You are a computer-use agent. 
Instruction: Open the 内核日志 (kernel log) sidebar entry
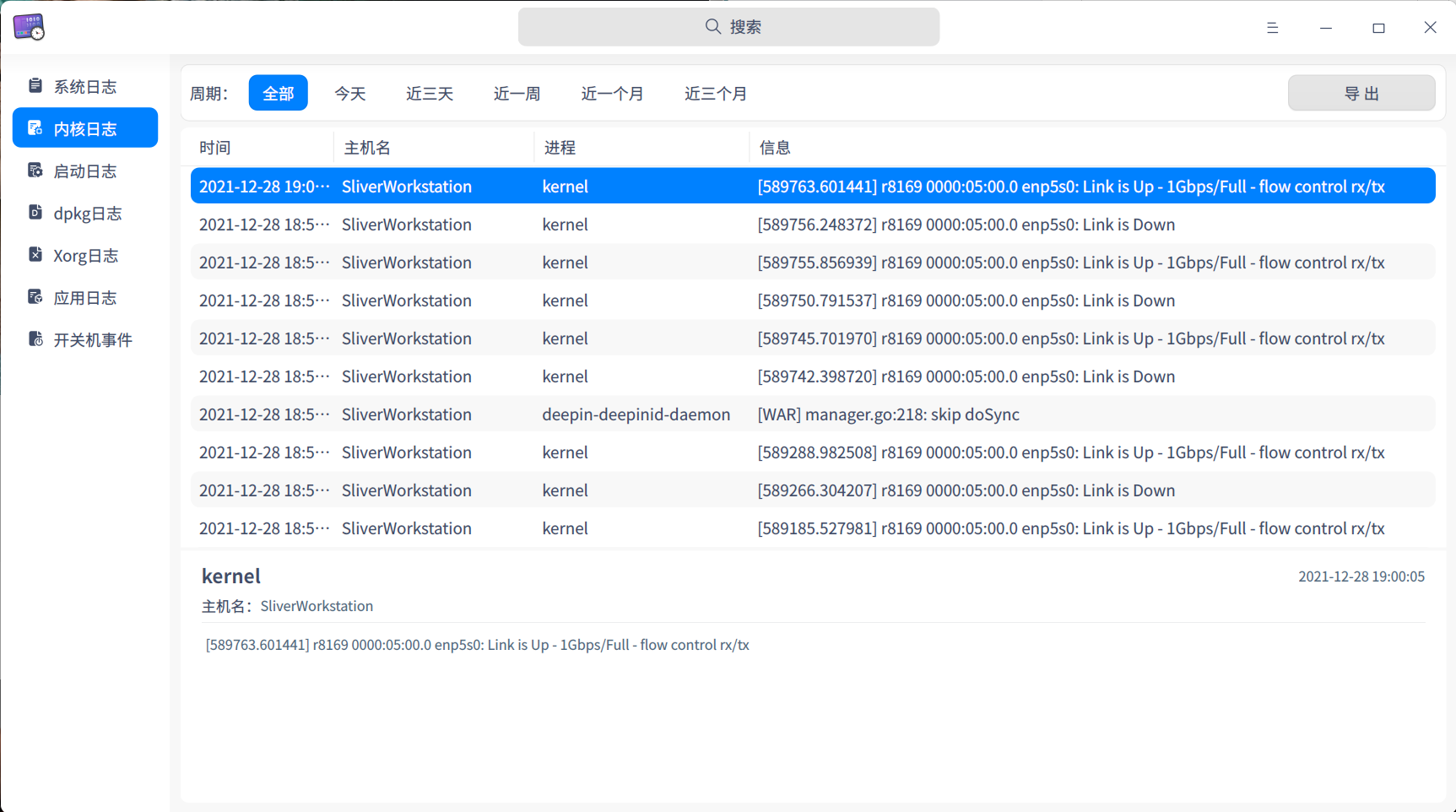84,127
